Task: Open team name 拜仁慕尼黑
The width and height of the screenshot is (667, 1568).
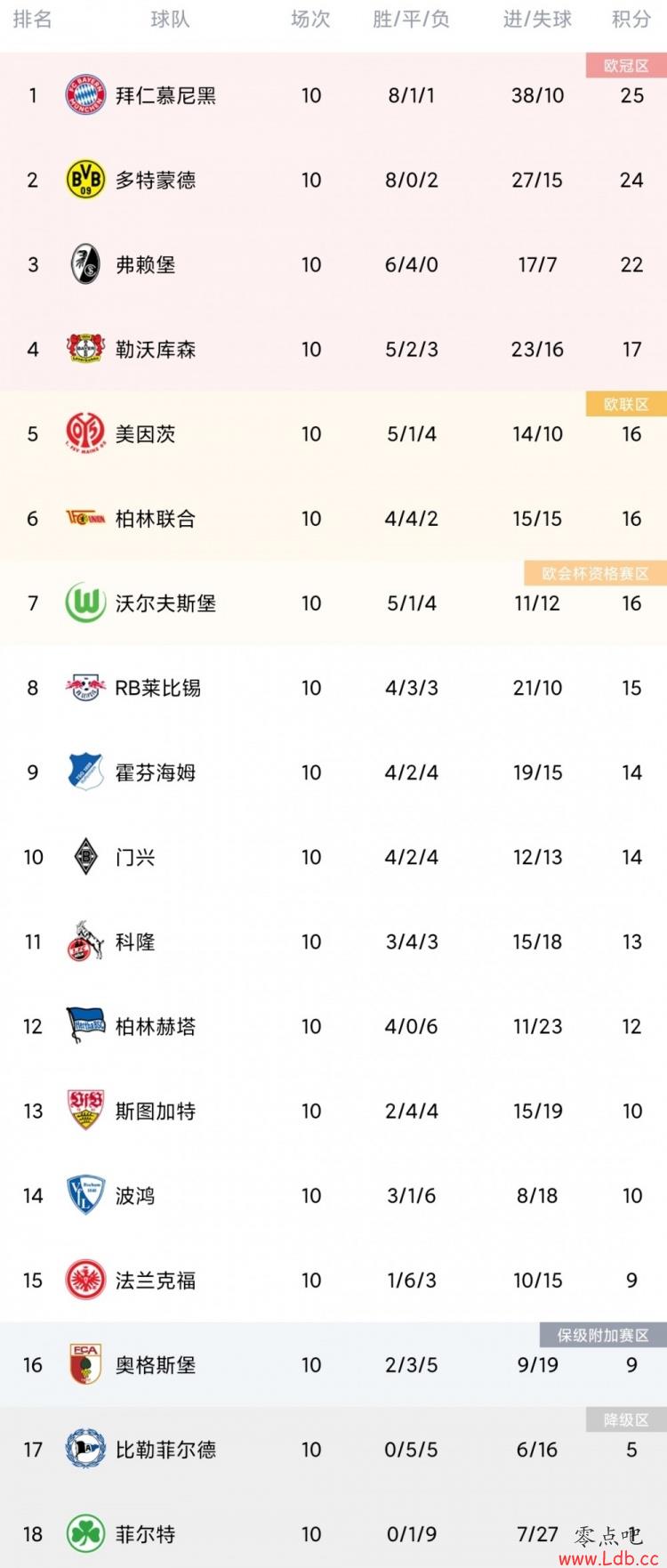Action: pos(165,95)
